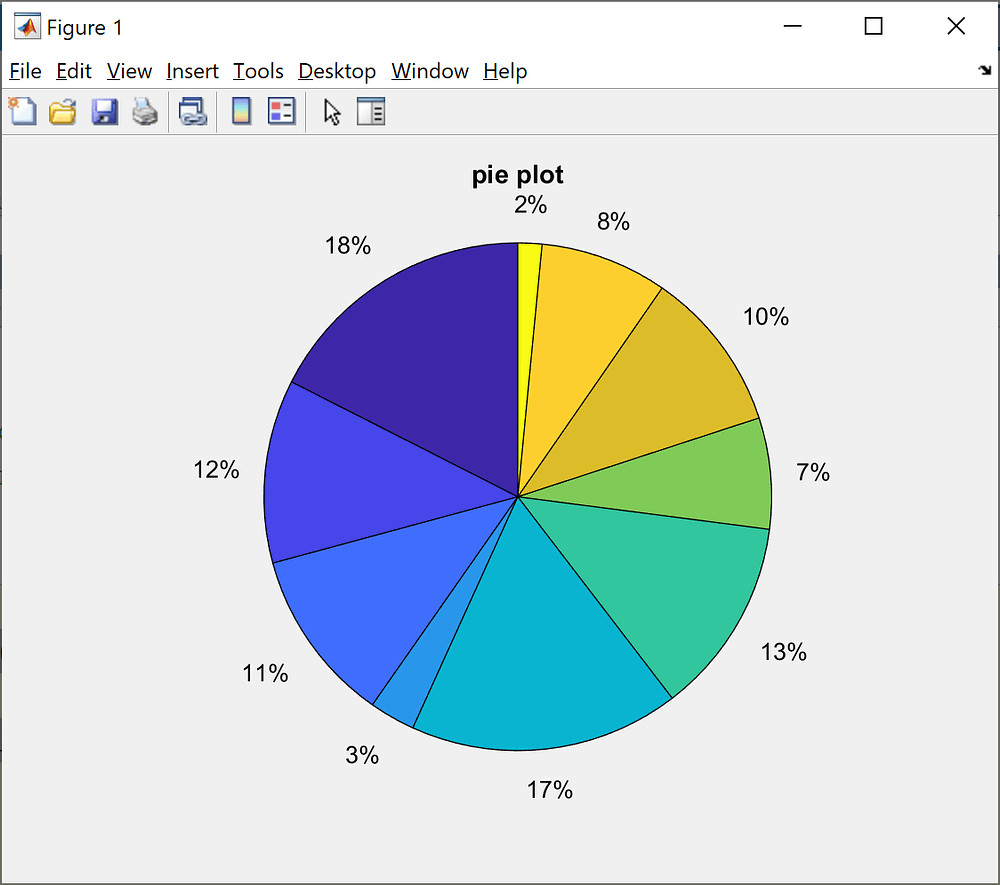Open a file using the Open folder icon
Screen dimensions: 1000x885
tap(63, 111)
